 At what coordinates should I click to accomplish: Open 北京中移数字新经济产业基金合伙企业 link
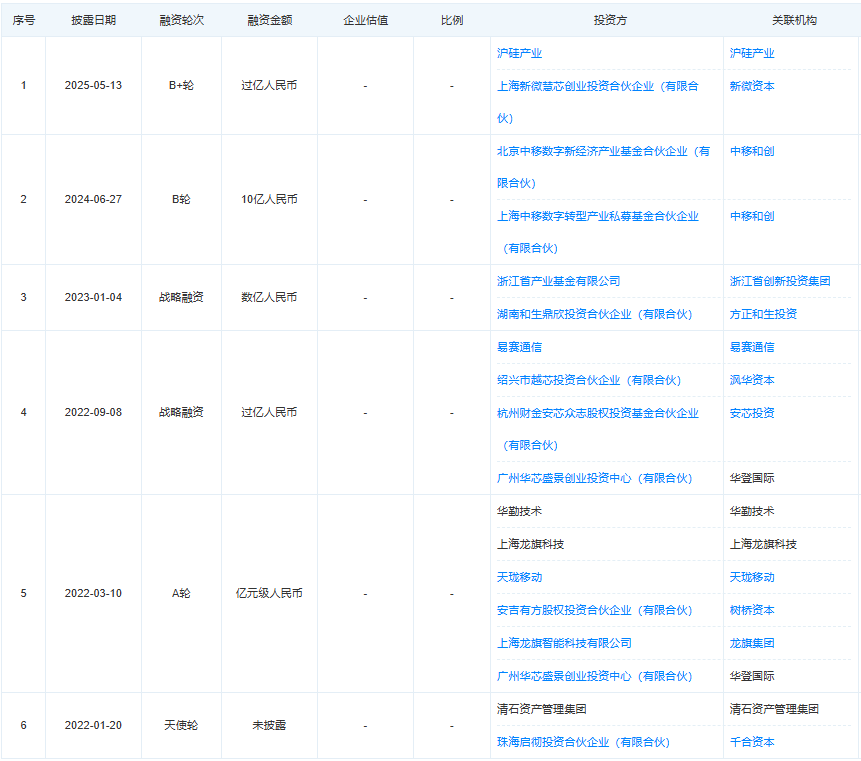pos(603,152)
